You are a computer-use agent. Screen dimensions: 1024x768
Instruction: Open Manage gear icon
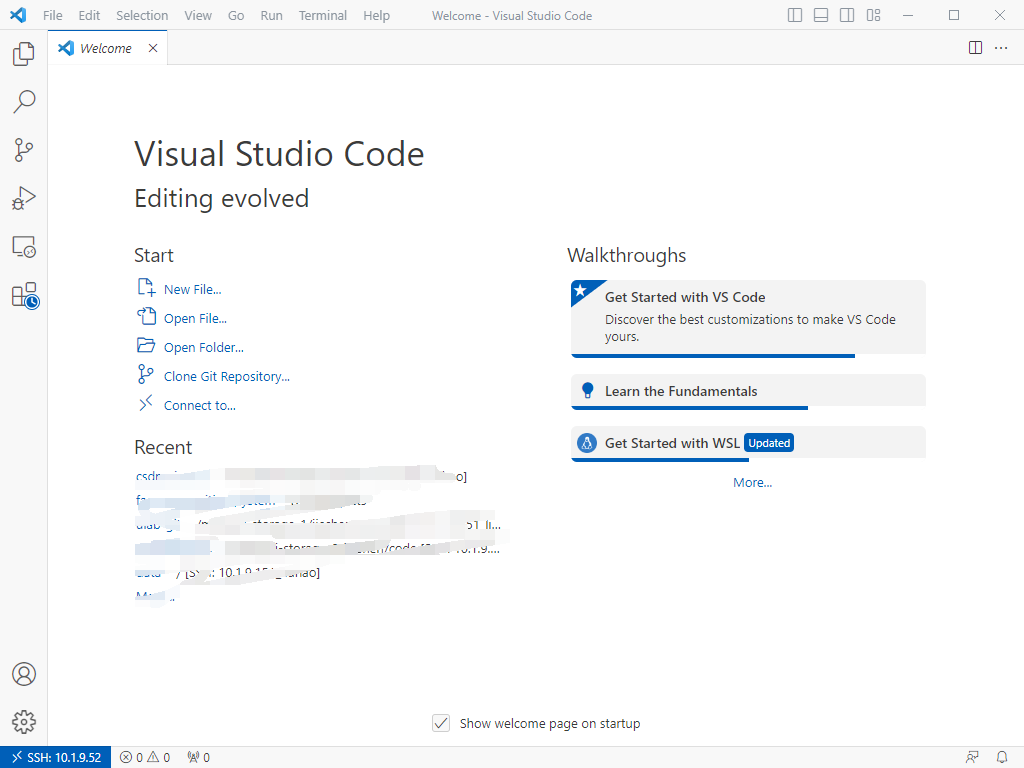point(24,722)
